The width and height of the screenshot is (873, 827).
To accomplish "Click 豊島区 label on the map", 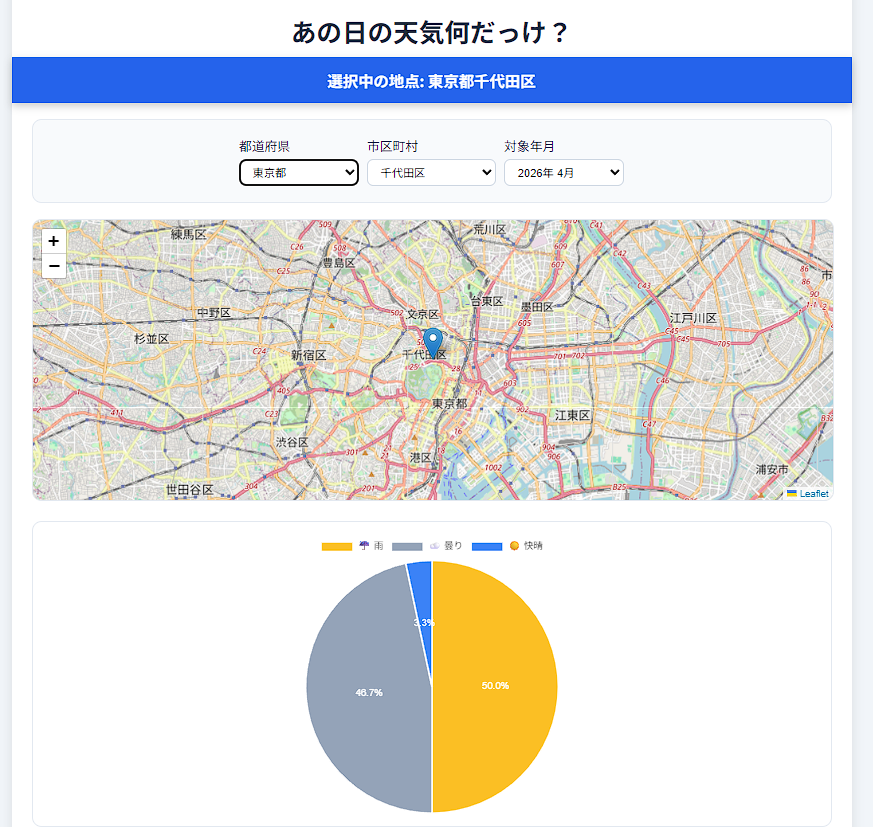I will (339, 263).
